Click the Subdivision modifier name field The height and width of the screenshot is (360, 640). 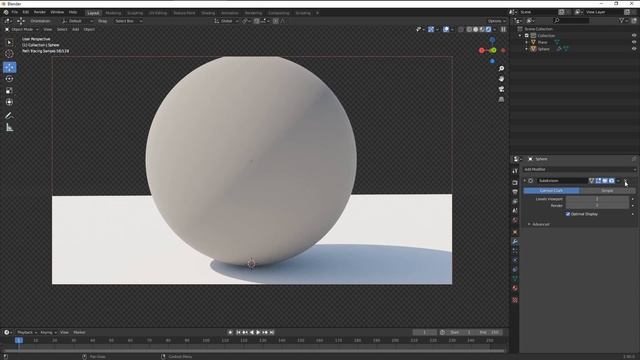coord(562,180)
